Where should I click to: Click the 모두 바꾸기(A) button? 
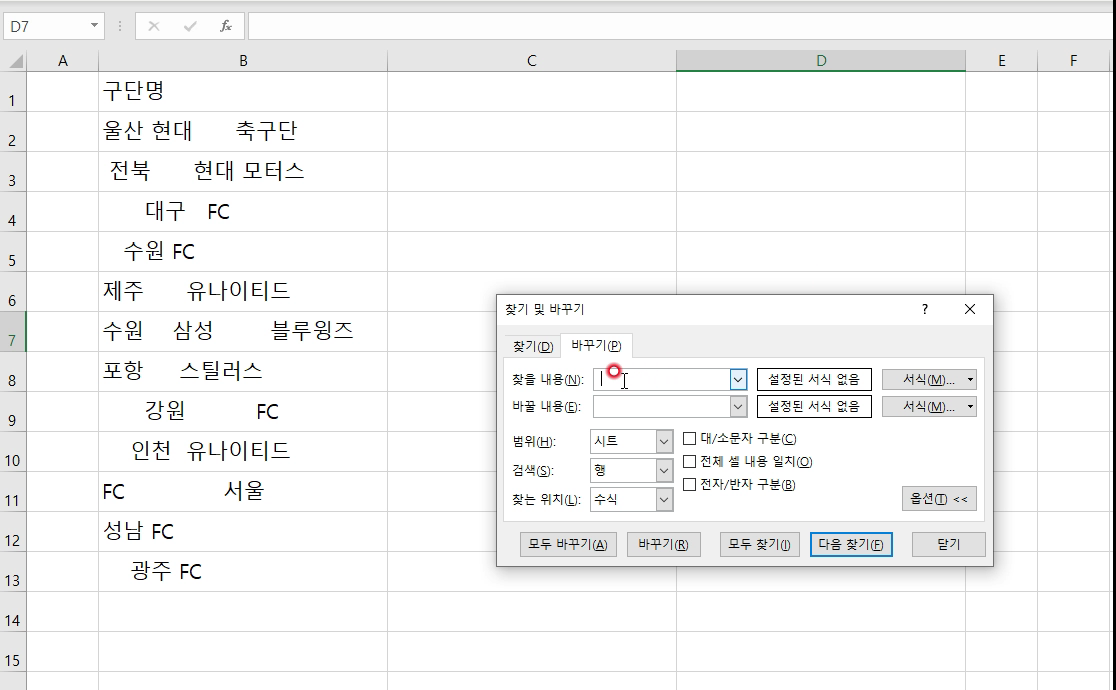tap(568, 545)
